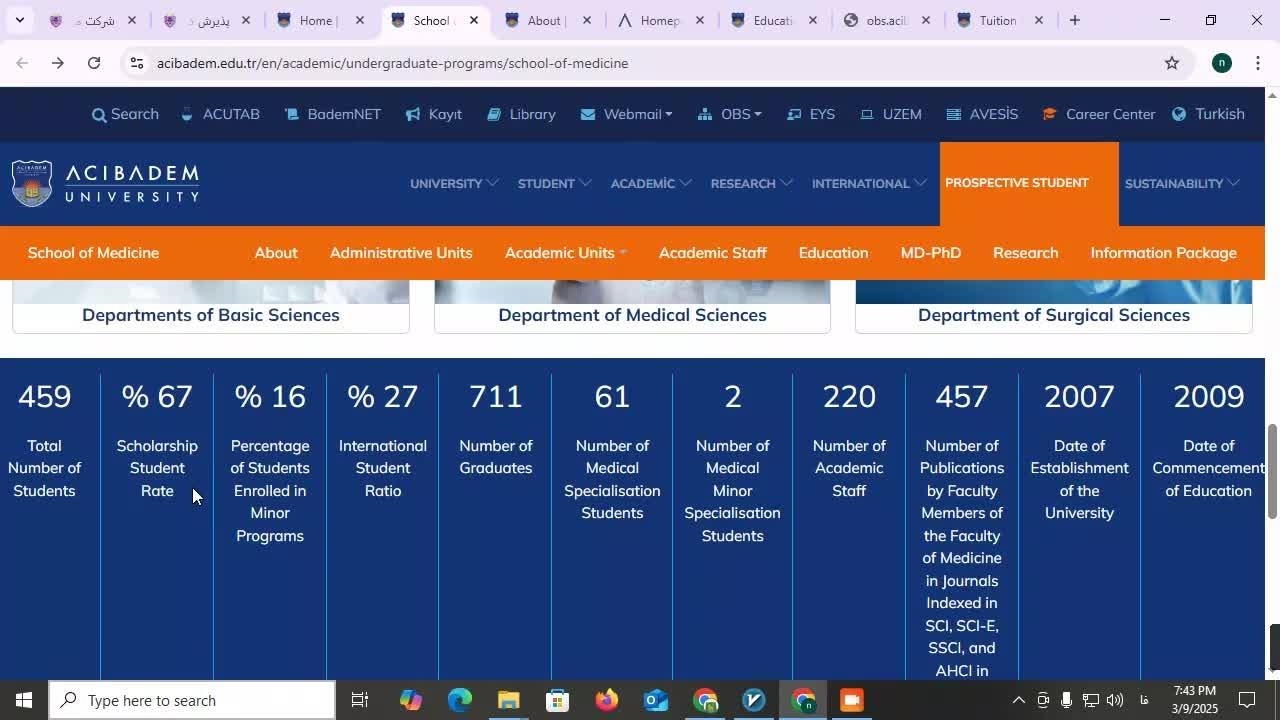Bookmark this page with the star icon
1280x720 pixels.
(1171, 63)
